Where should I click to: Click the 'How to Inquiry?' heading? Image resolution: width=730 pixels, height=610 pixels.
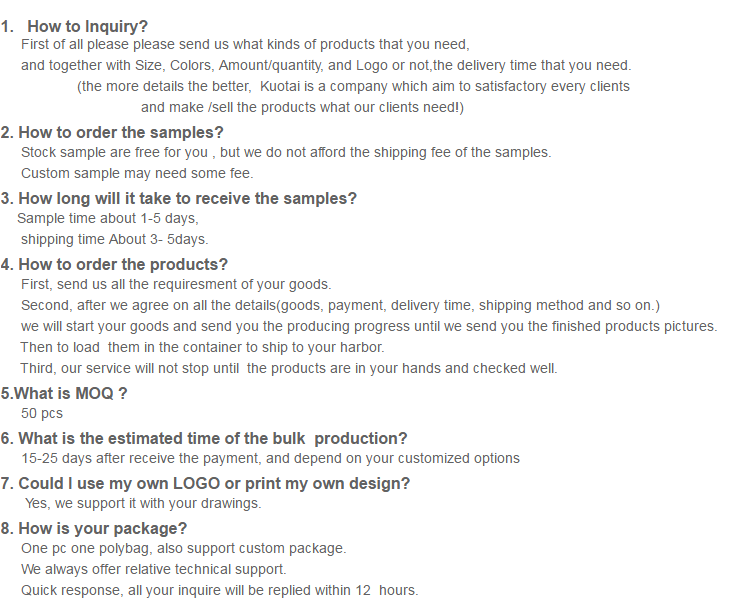click(x=86, y=26)
